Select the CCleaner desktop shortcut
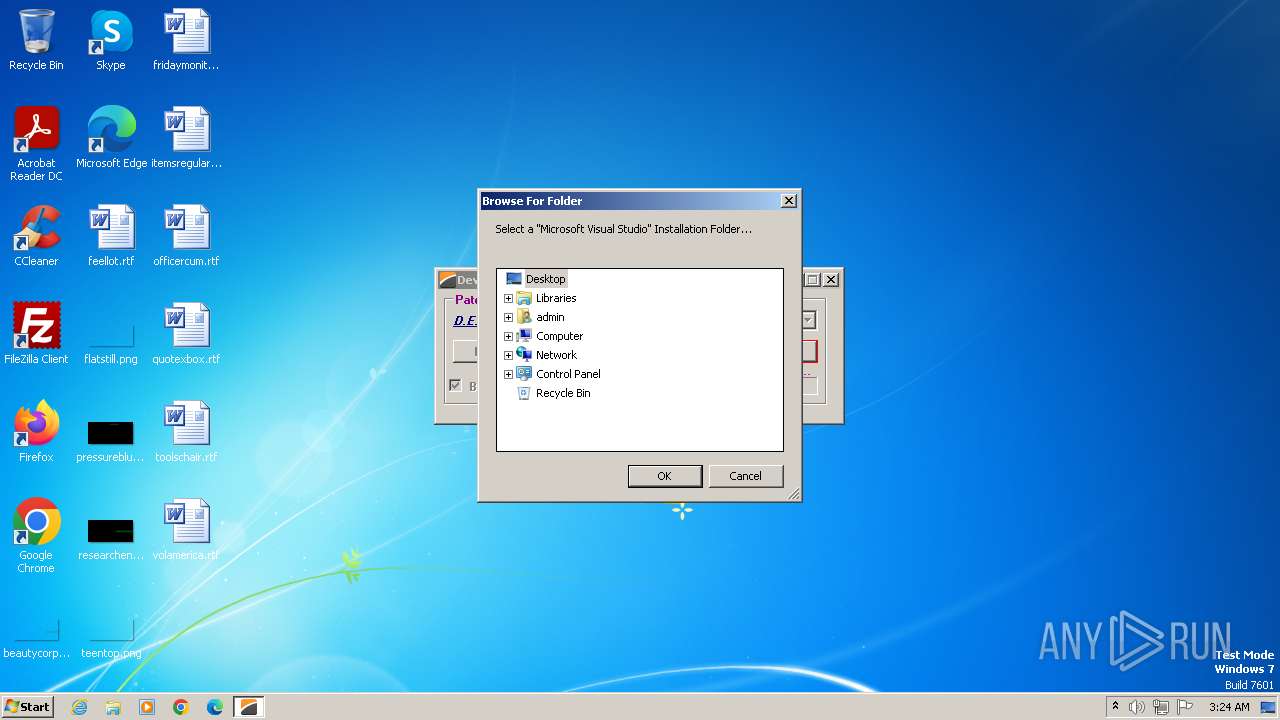The image size is (1280, 720). pos(36,236)
